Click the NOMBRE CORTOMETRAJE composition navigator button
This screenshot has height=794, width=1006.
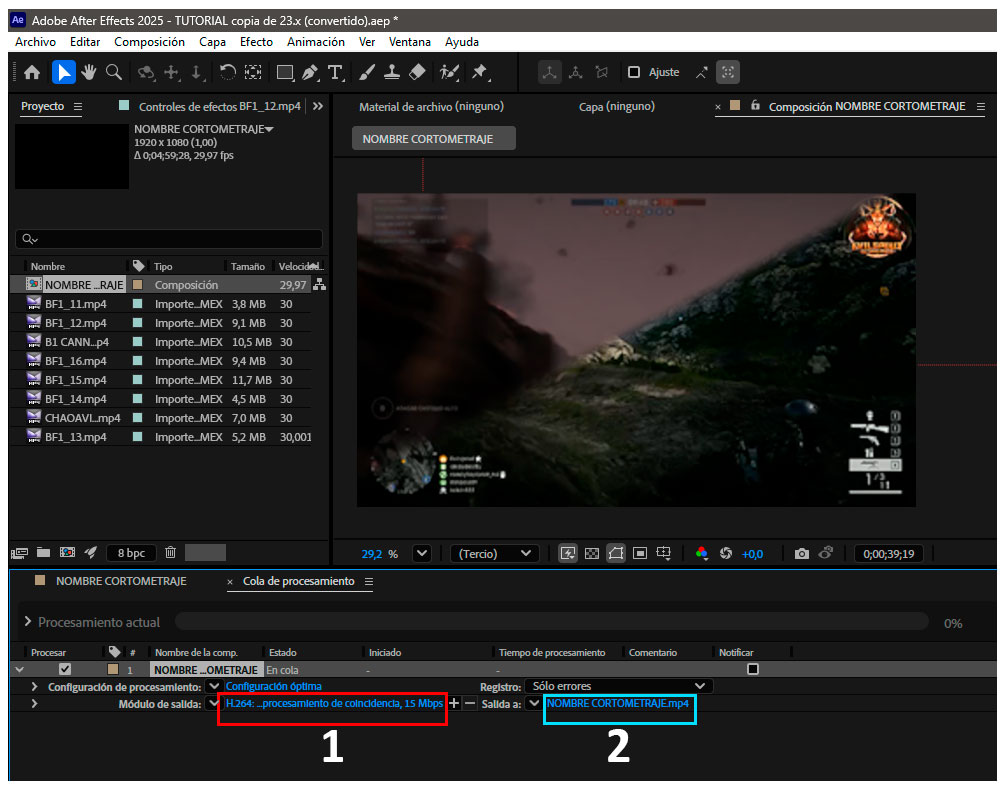[x=434, y=139]
